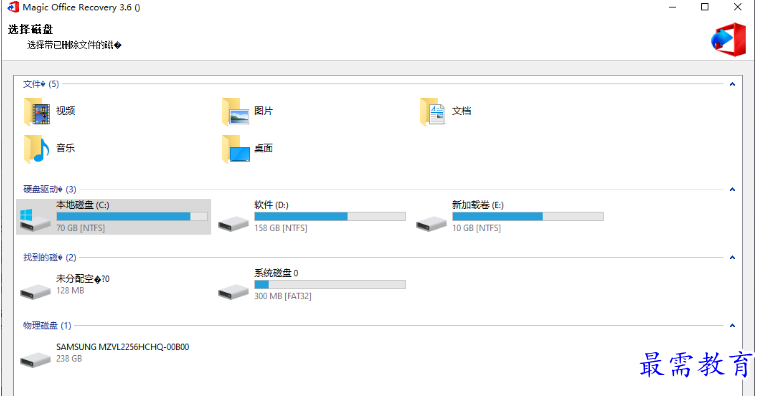This screenshot has height=396, width=761.
Task: Collapse the 文件夹 (5) section
Action: (732, 84)
